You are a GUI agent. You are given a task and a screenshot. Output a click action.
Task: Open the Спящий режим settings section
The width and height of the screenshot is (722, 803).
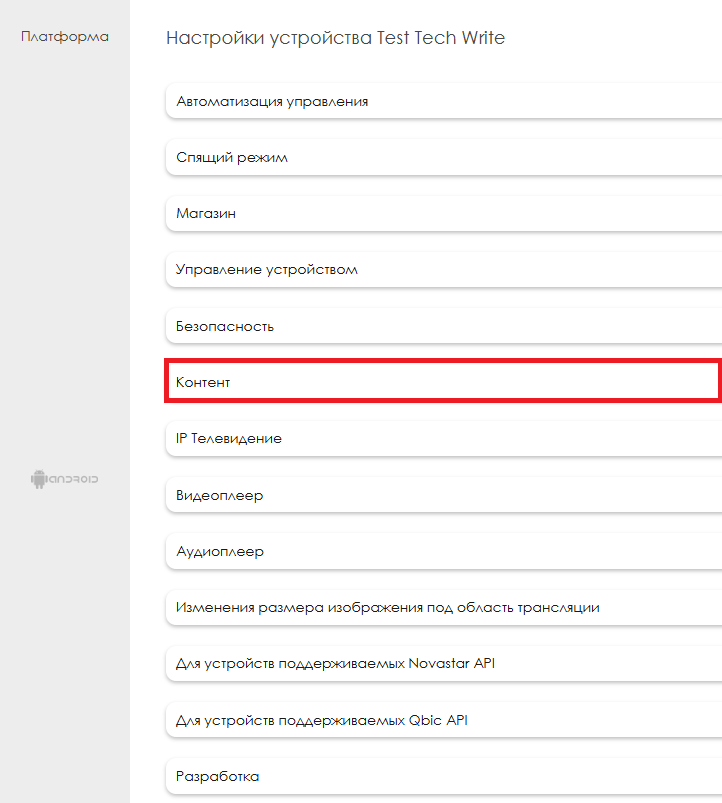(232, 158)
